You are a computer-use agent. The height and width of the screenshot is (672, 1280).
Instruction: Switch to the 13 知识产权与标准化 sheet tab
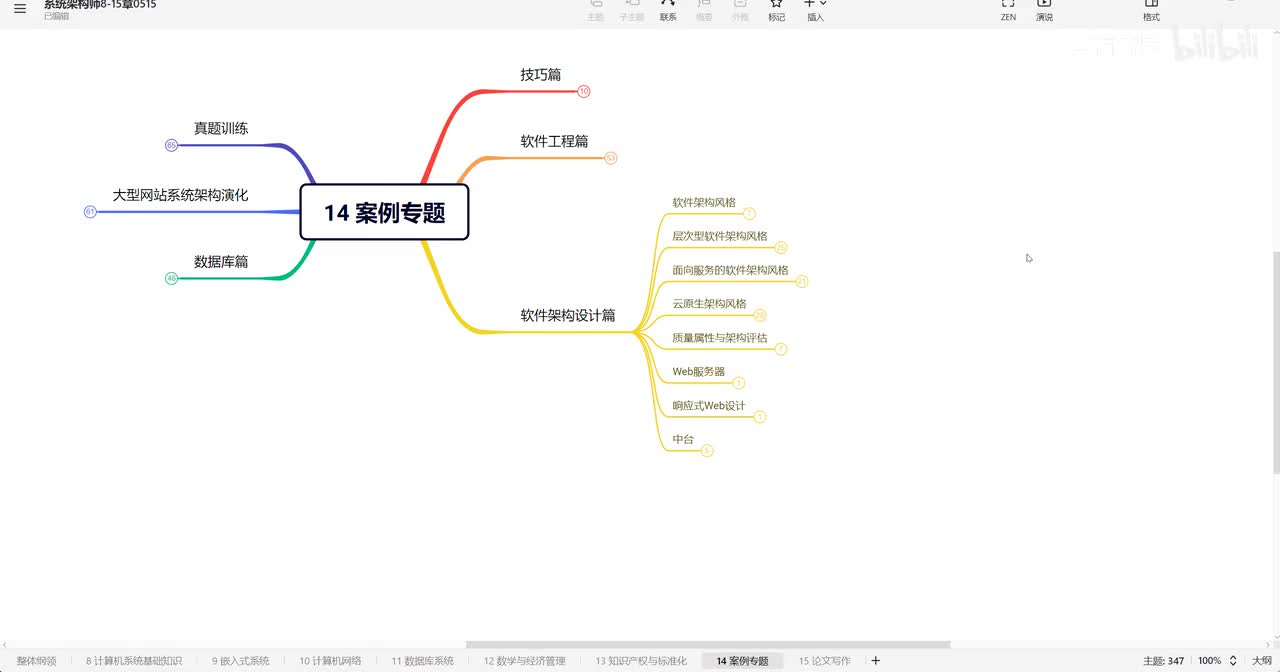(x=641, y=661)
